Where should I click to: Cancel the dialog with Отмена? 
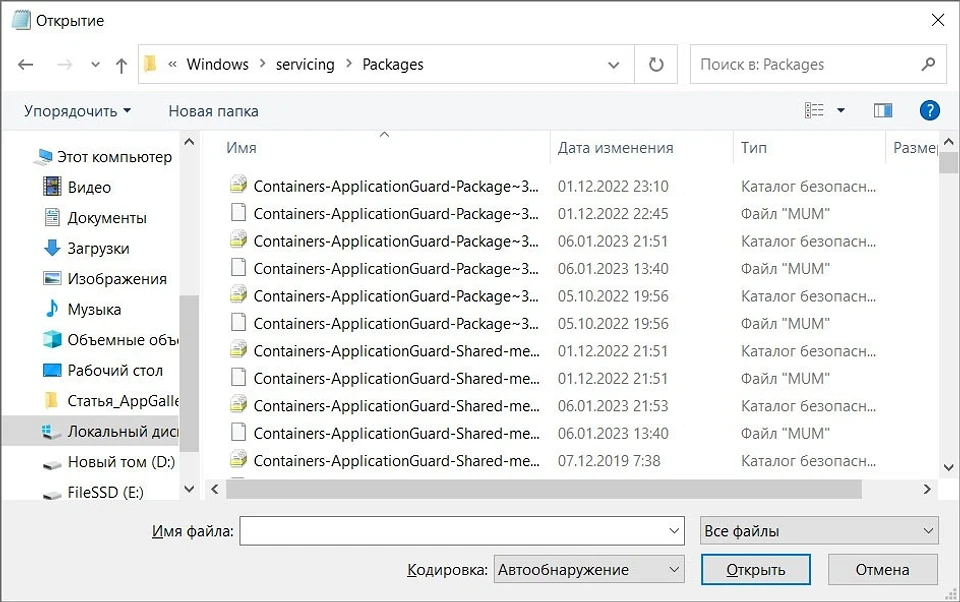(882, 569)
